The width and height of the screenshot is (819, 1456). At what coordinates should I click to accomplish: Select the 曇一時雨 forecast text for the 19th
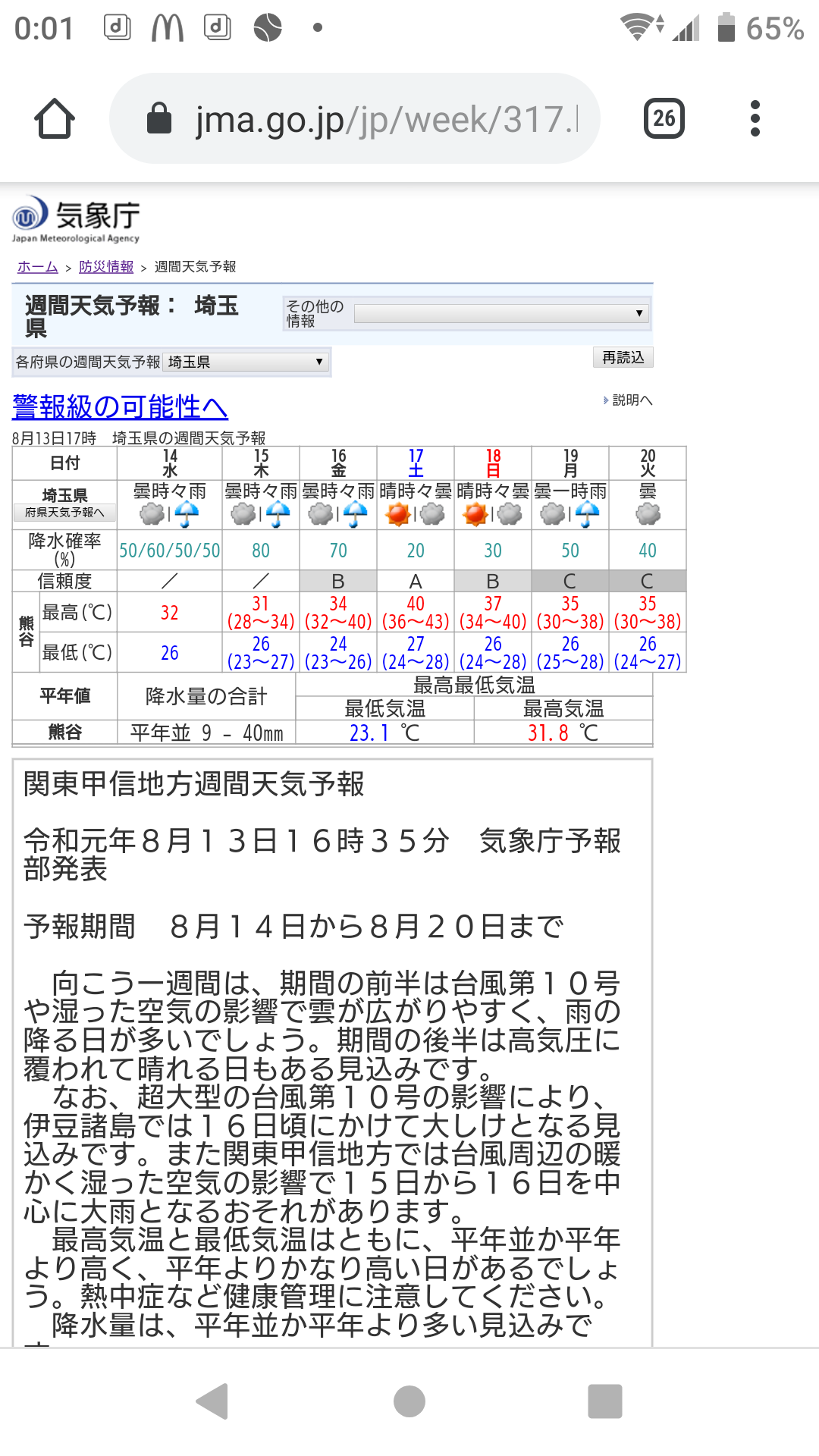pyautogui.click(x=570, y=491)
